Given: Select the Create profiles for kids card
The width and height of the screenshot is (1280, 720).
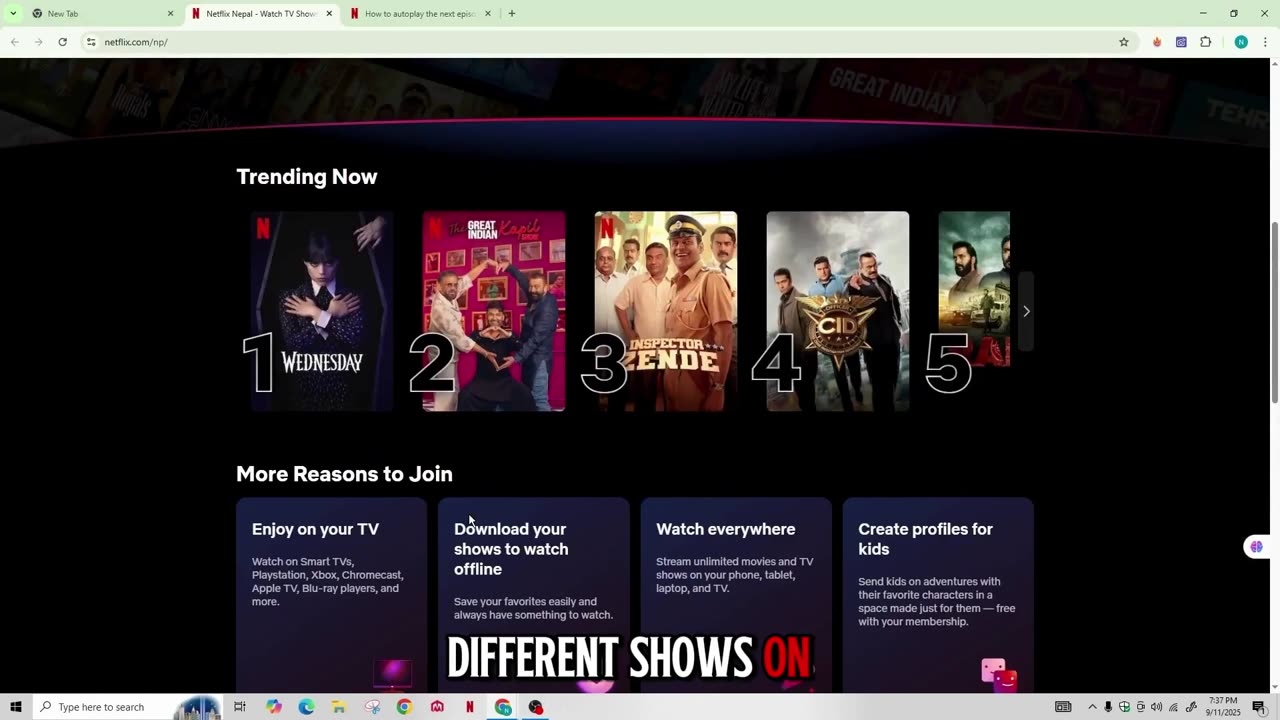Looking at the screenshot, I should [x=938, y=595].
